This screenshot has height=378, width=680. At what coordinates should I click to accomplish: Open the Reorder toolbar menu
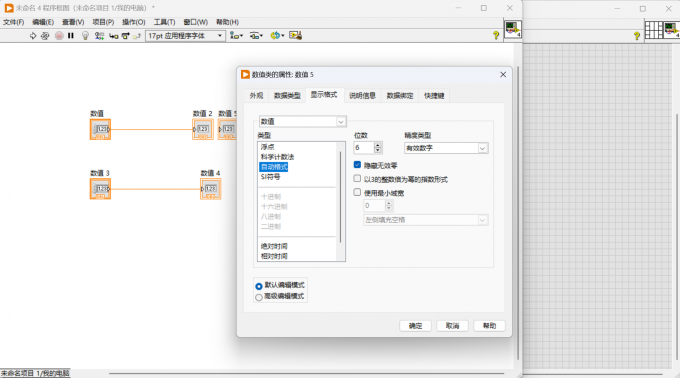[x=277, y=36]
